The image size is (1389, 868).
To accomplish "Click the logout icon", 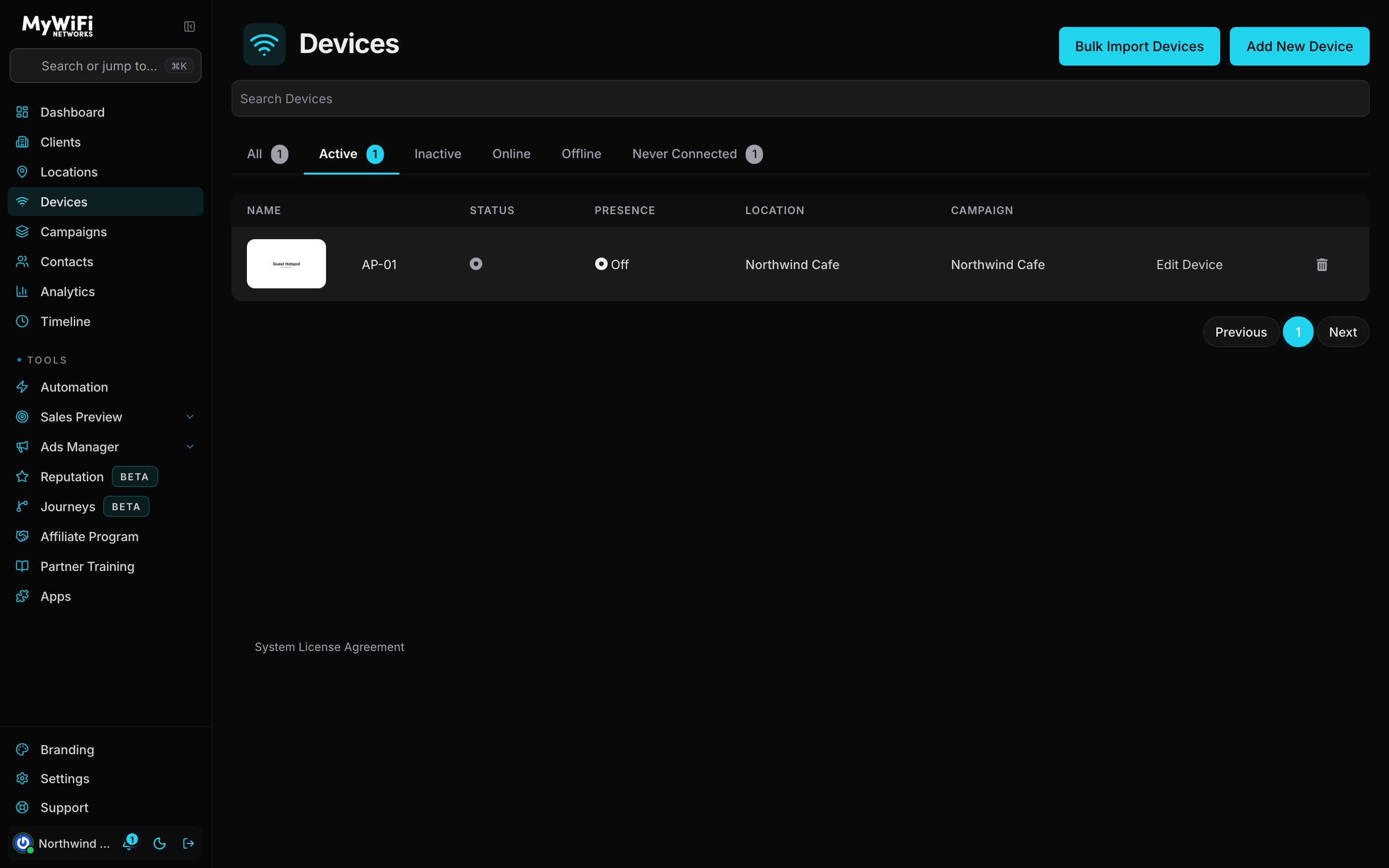I will click(x=188, y=843).
